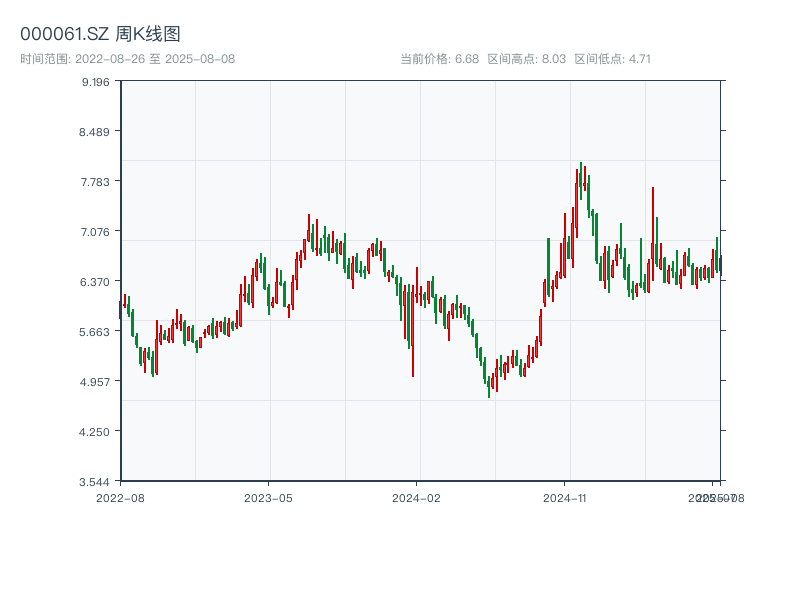Click the highest candlestick near 8.03 peak
800x600 pixels.
pyautogui.click(x=581, y=181)
